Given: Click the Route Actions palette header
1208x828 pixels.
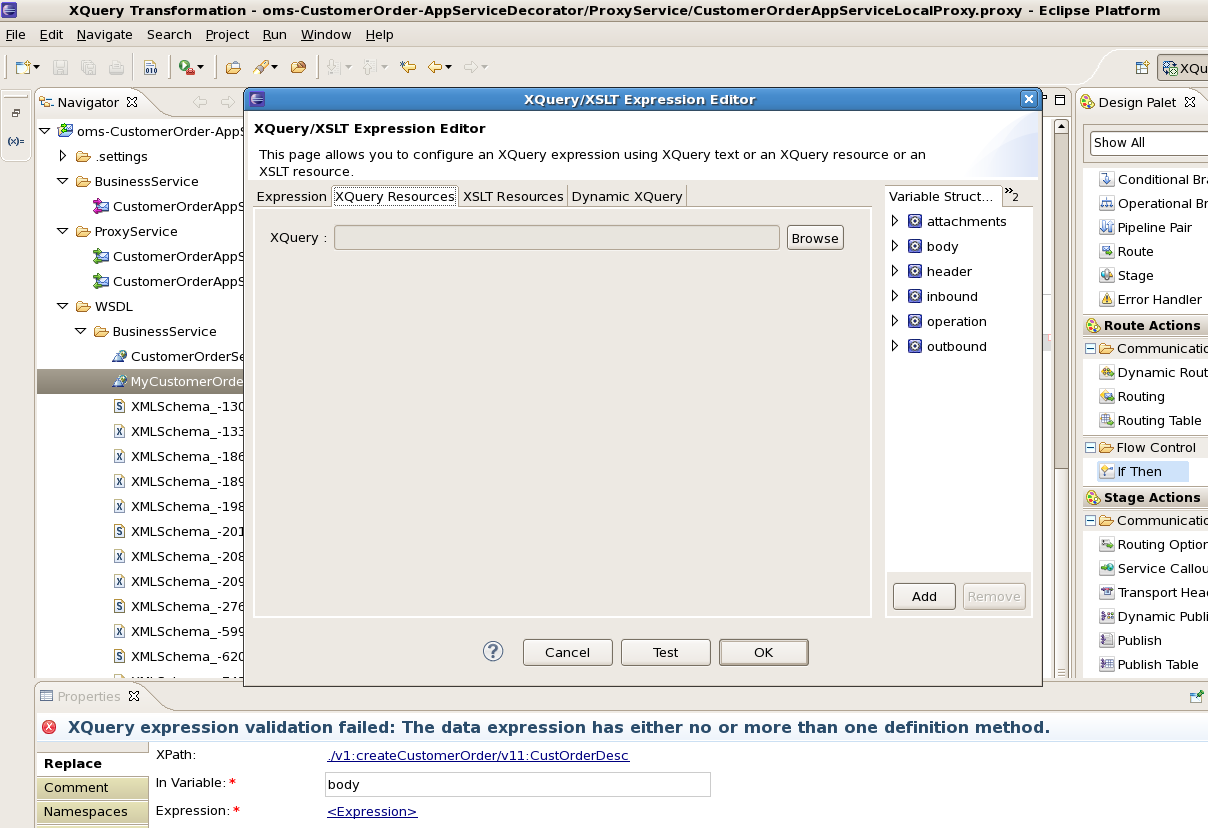Looking at the screenshot, I should (x=1146, y=325).
